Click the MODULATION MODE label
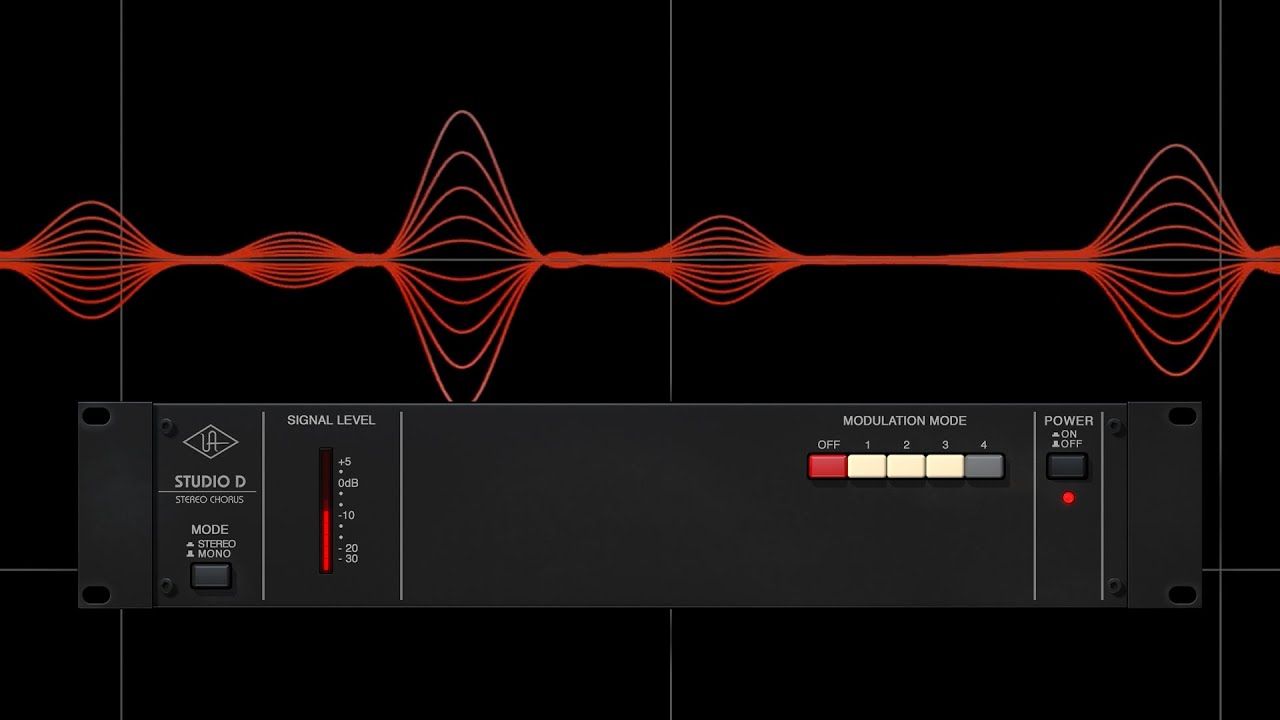The width and height of the screenshot is (1280, 720). tap(905, 421)
